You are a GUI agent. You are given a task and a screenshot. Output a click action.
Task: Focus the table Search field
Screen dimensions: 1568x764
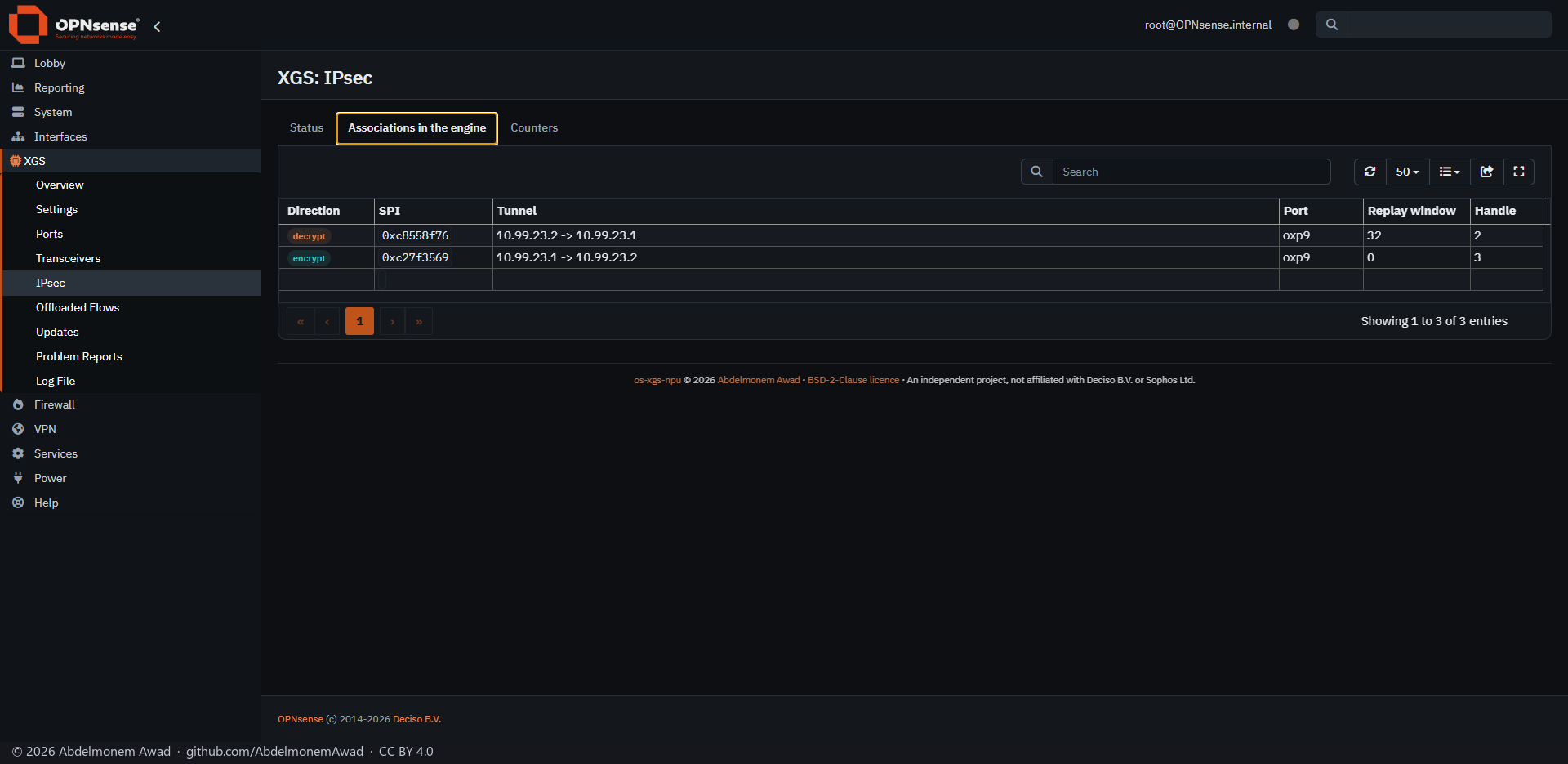point(1192,172)
